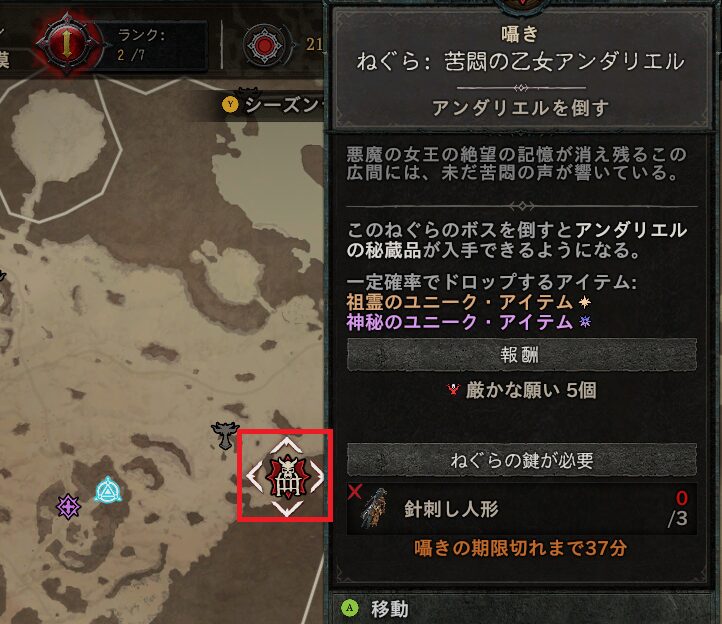Click the 報酬 section header
The width and height of the screenshot is (722, 624).
coord(521,355)
